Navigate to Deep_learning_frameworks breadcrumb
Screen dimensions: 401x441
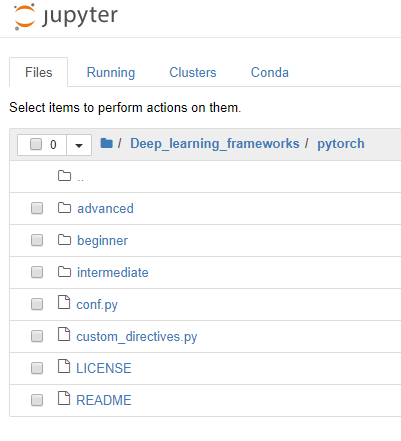point(215,144)
